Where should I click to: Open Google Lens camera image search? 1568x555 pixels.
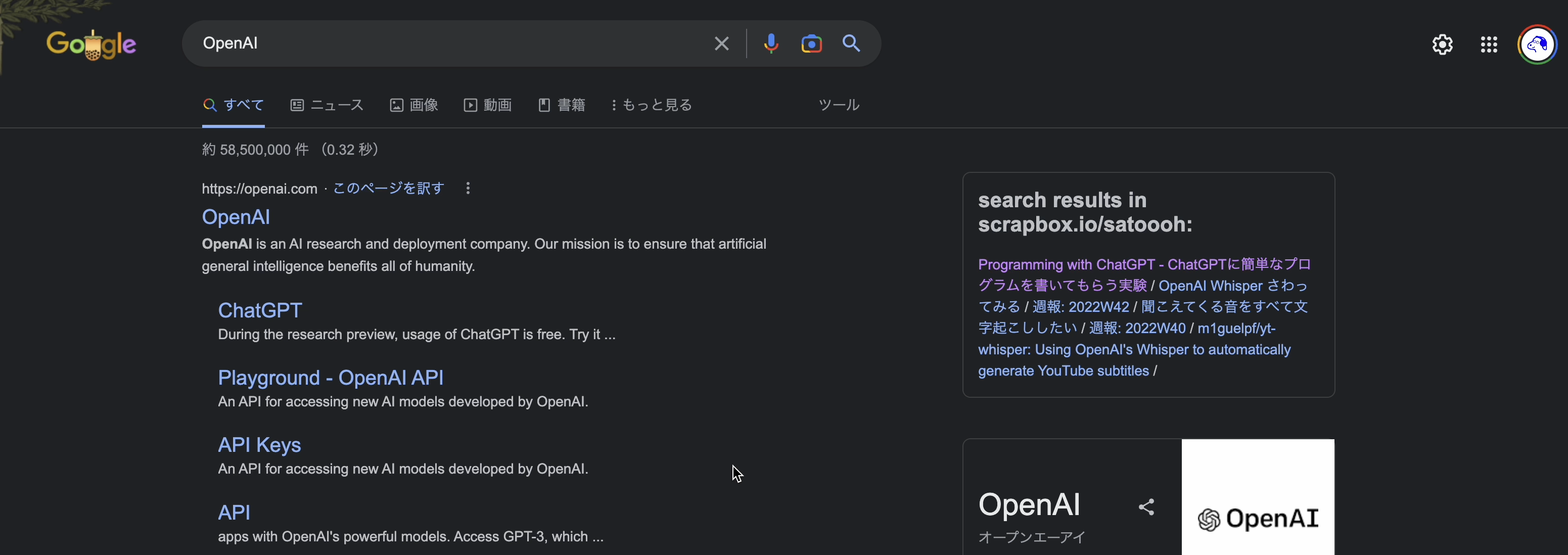[811, 44]
